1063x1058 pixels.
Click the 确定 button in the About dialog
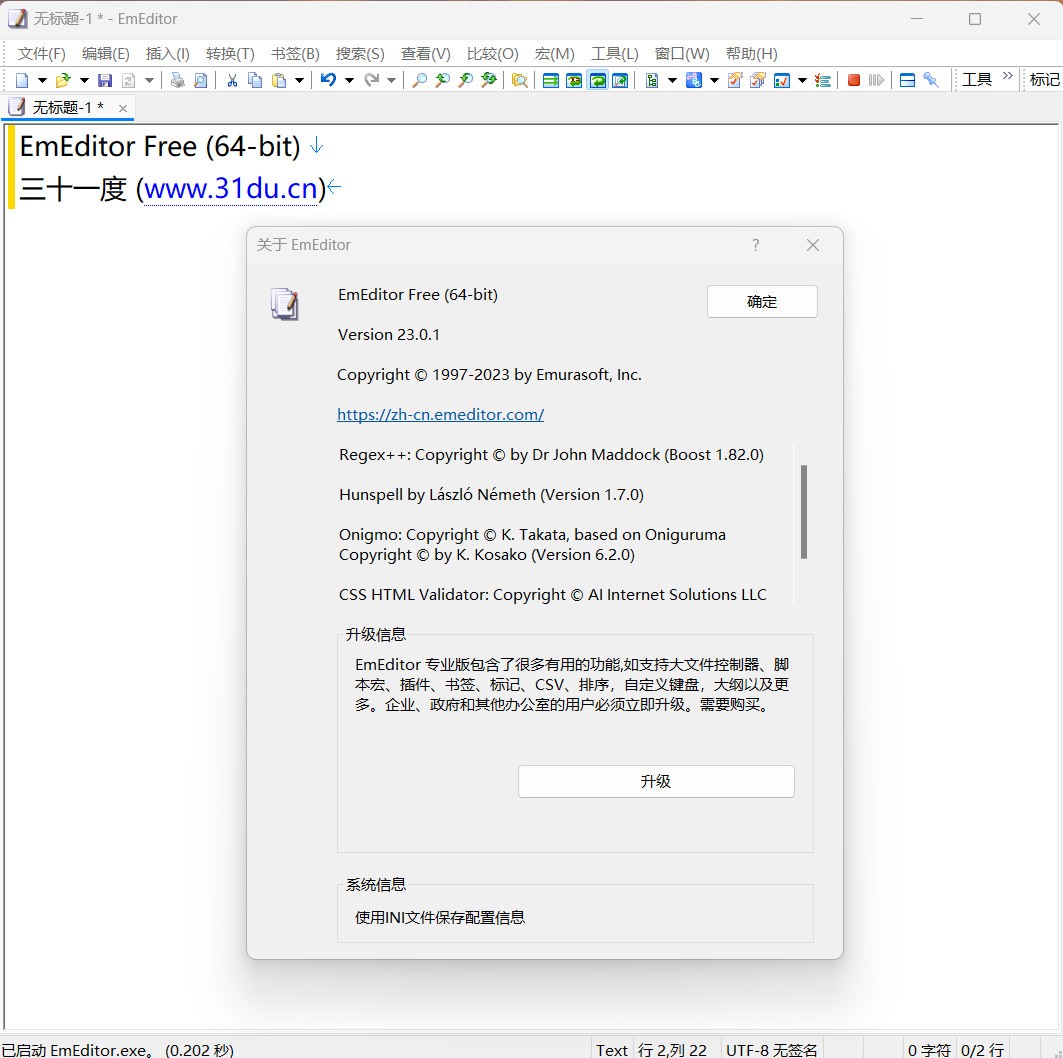[x=762, y=302]
